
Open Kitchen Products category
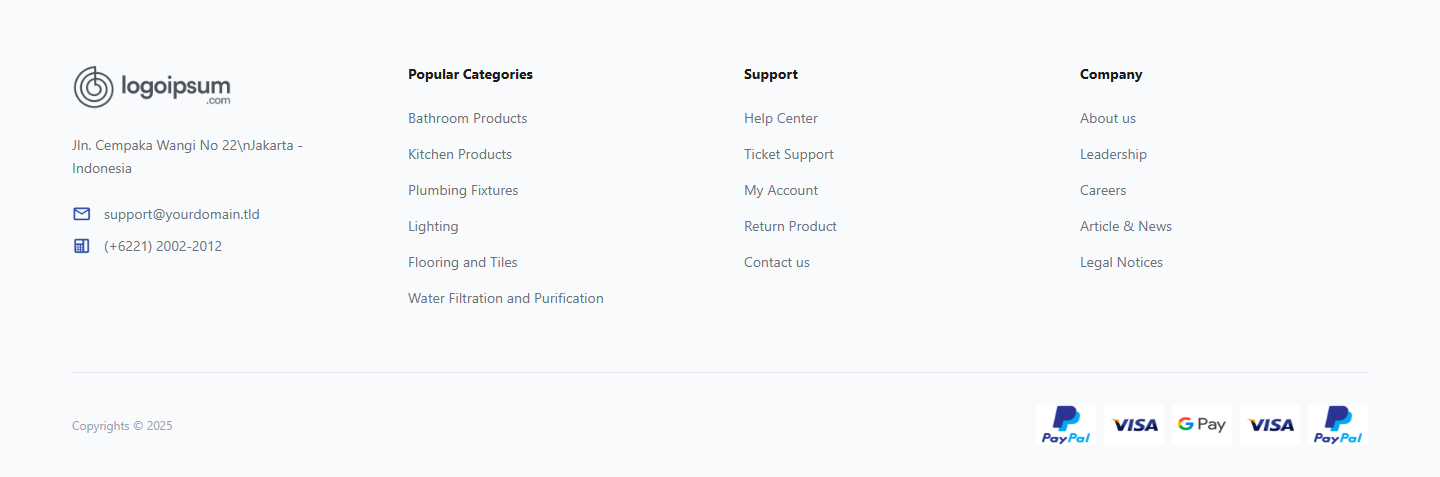pos(459,154)
